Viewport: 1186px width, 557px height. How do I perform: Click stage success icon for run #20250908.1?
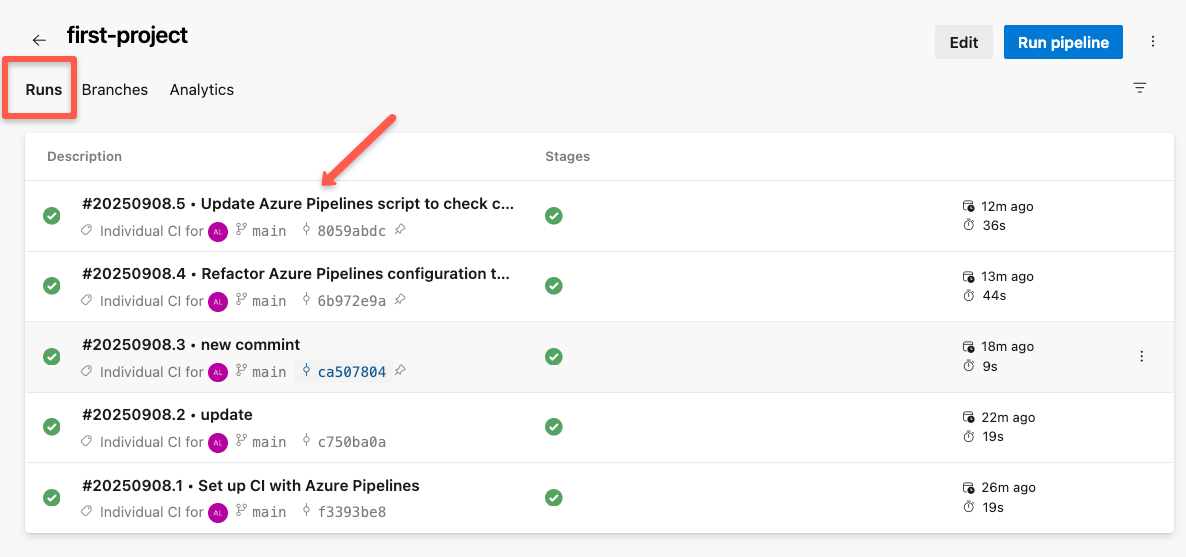coord(554,497)
